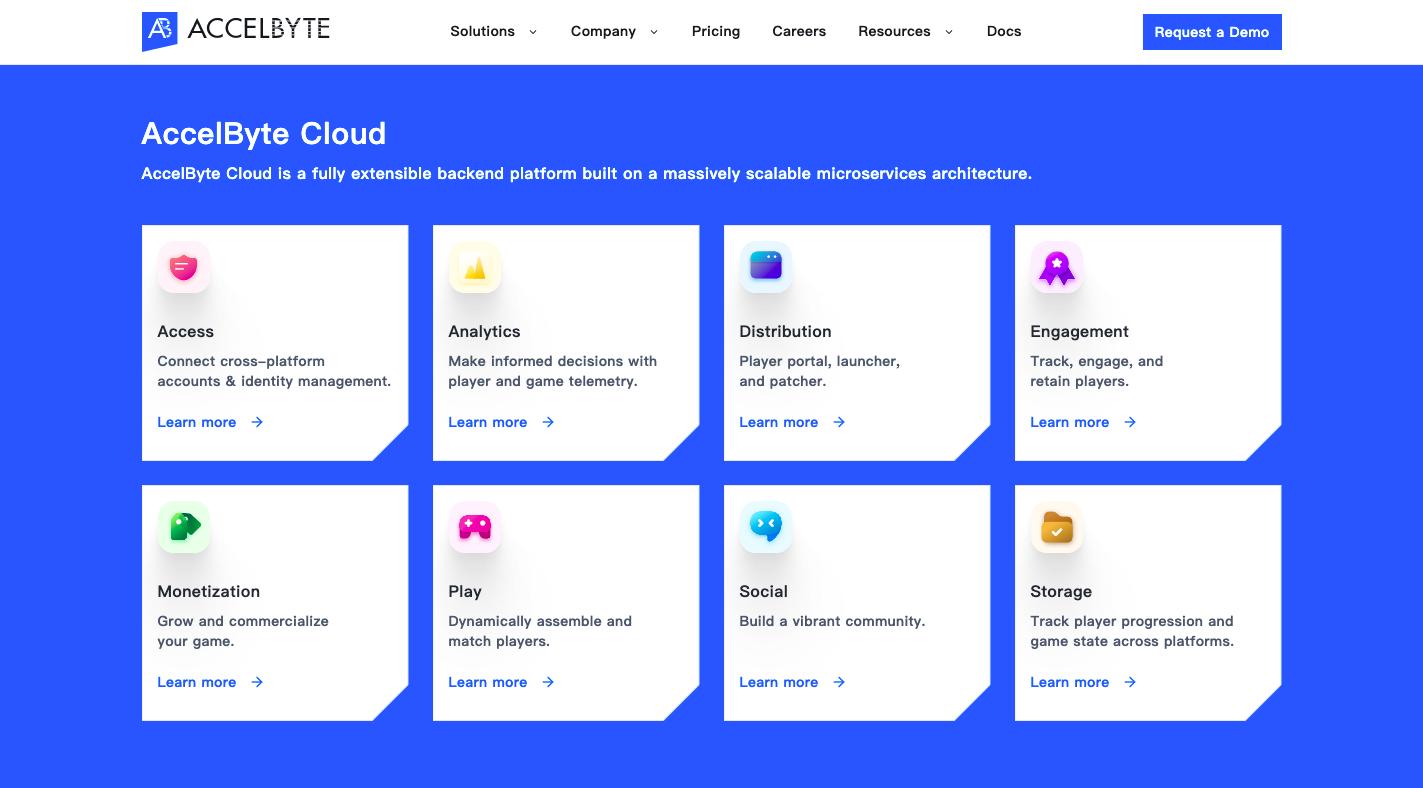
Task: Click the Access shield icon
Action: [x=184, y=267]
